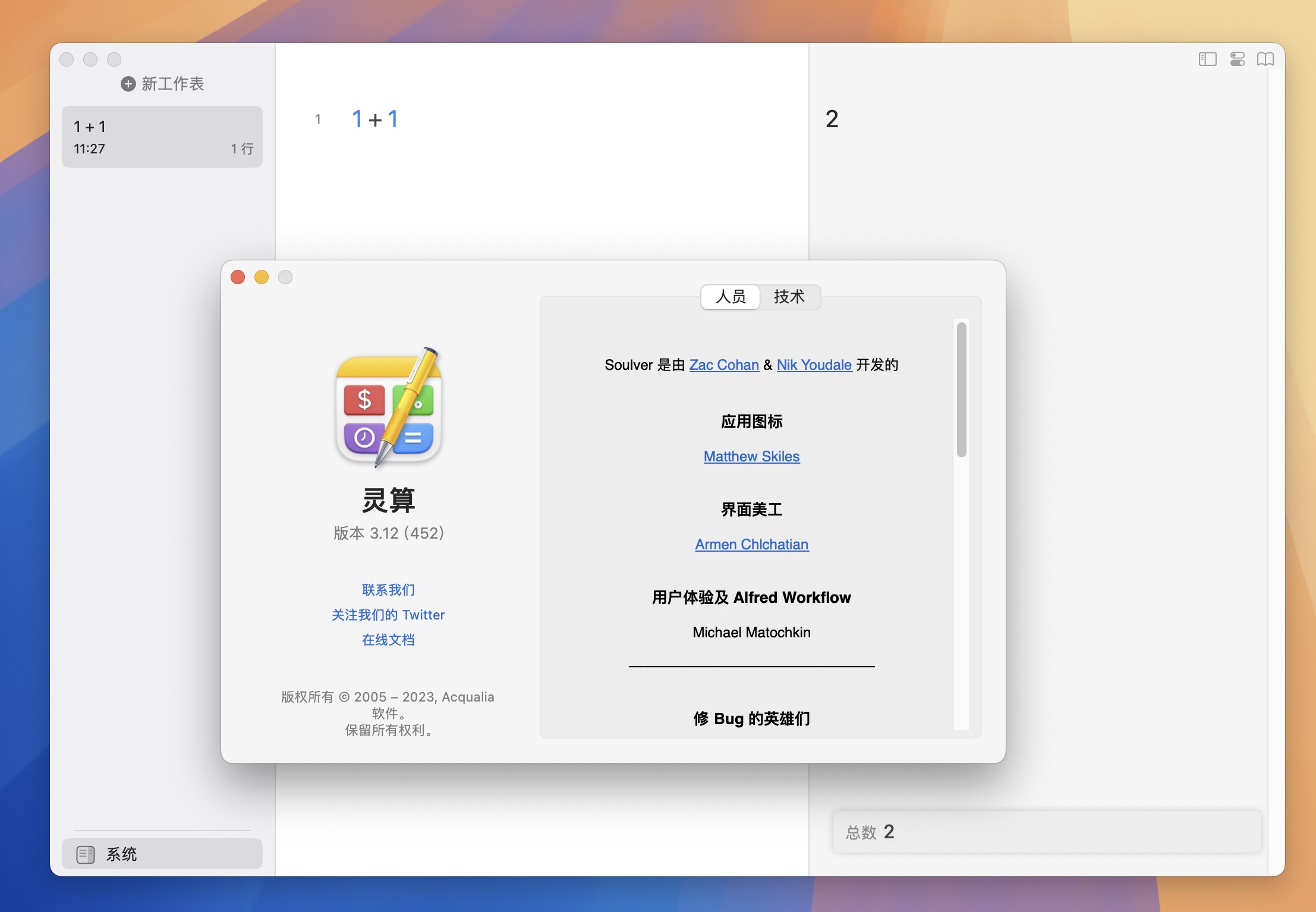The width and height of the screenshot is (1316, 912).
Task: Open the Nik Youdale link
Action: (x=814, y=365)
